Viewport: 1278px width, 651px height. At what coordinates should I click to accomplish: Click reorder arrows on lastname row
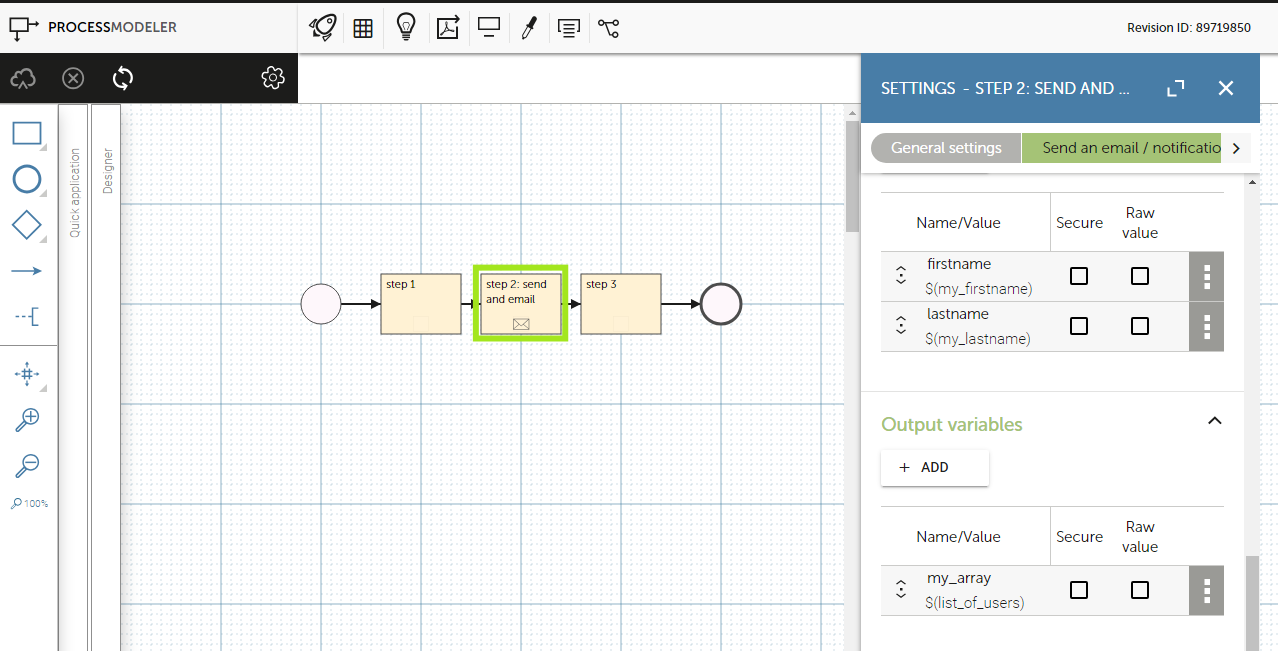pyautogui.click(x=901, y=325)
